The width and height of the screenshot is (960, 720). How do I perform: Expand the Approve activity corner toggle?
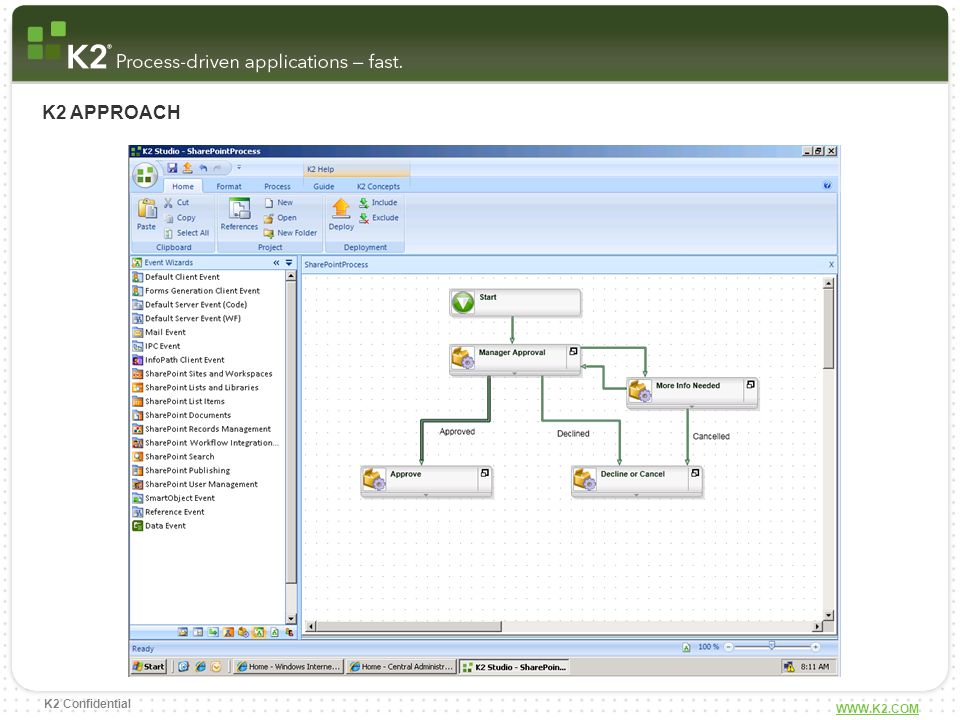[x=485, y=473]
